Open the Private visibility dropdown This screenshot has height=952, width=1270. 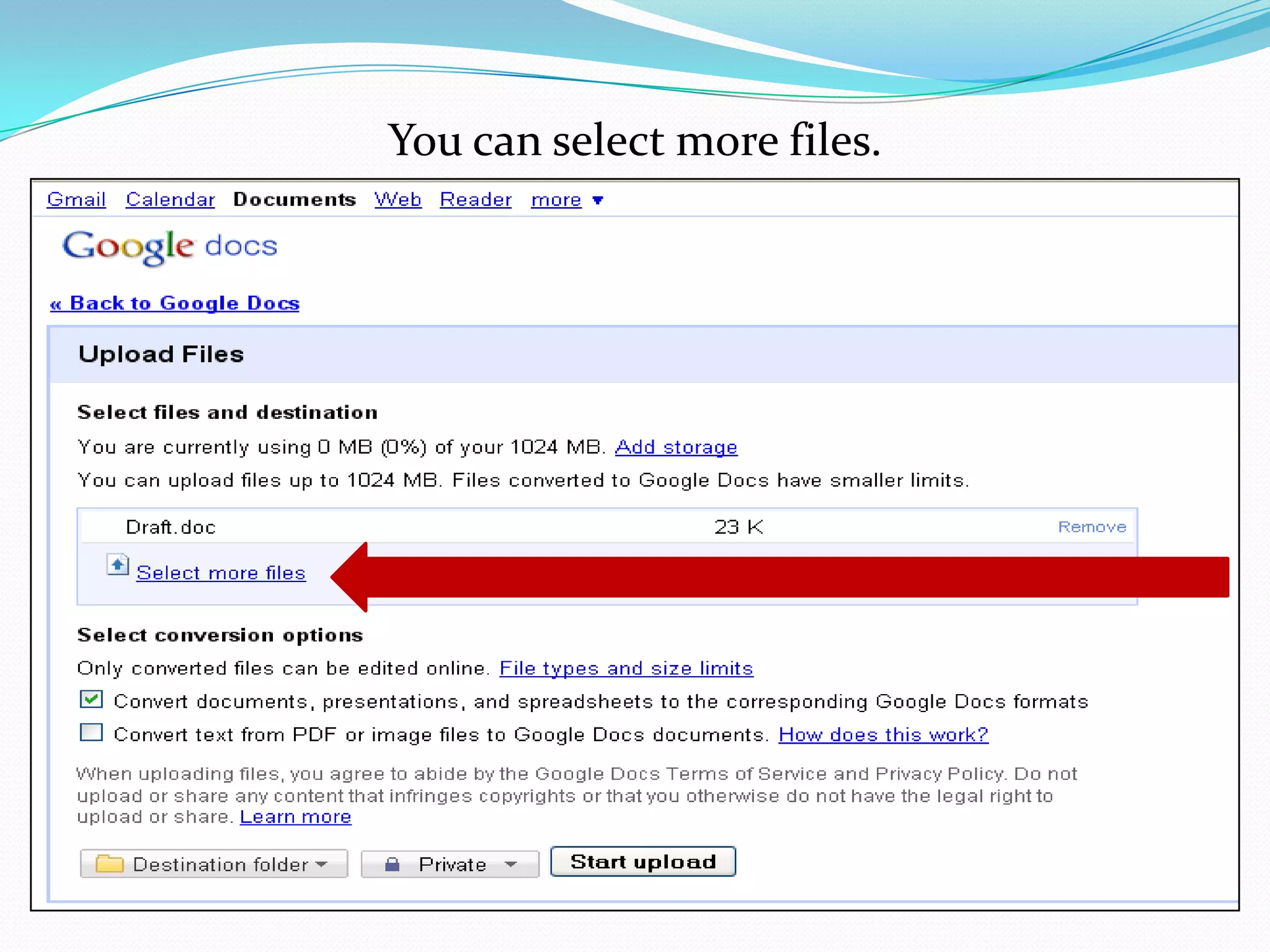point(450,864)
